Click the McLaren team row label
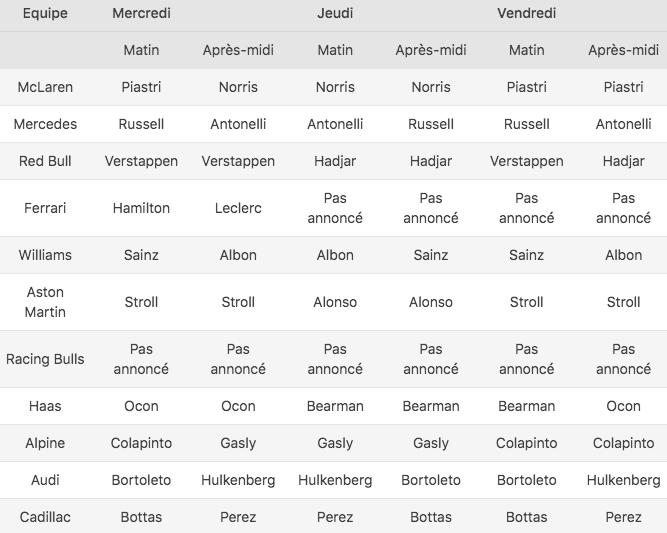667x533 pixels. [x=45, y=87]
